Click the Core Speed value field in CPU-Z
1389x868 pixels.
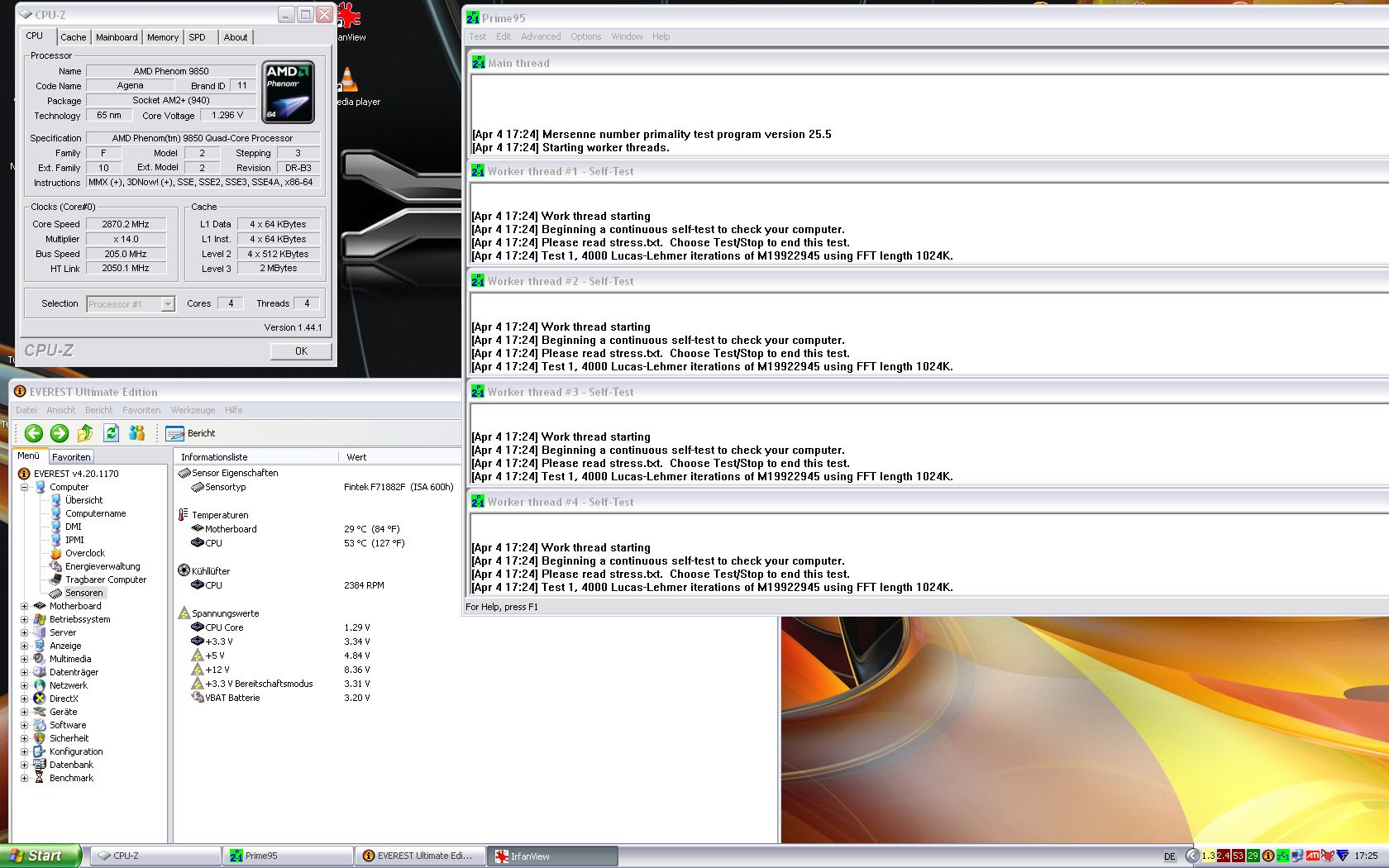click(126, 224)
